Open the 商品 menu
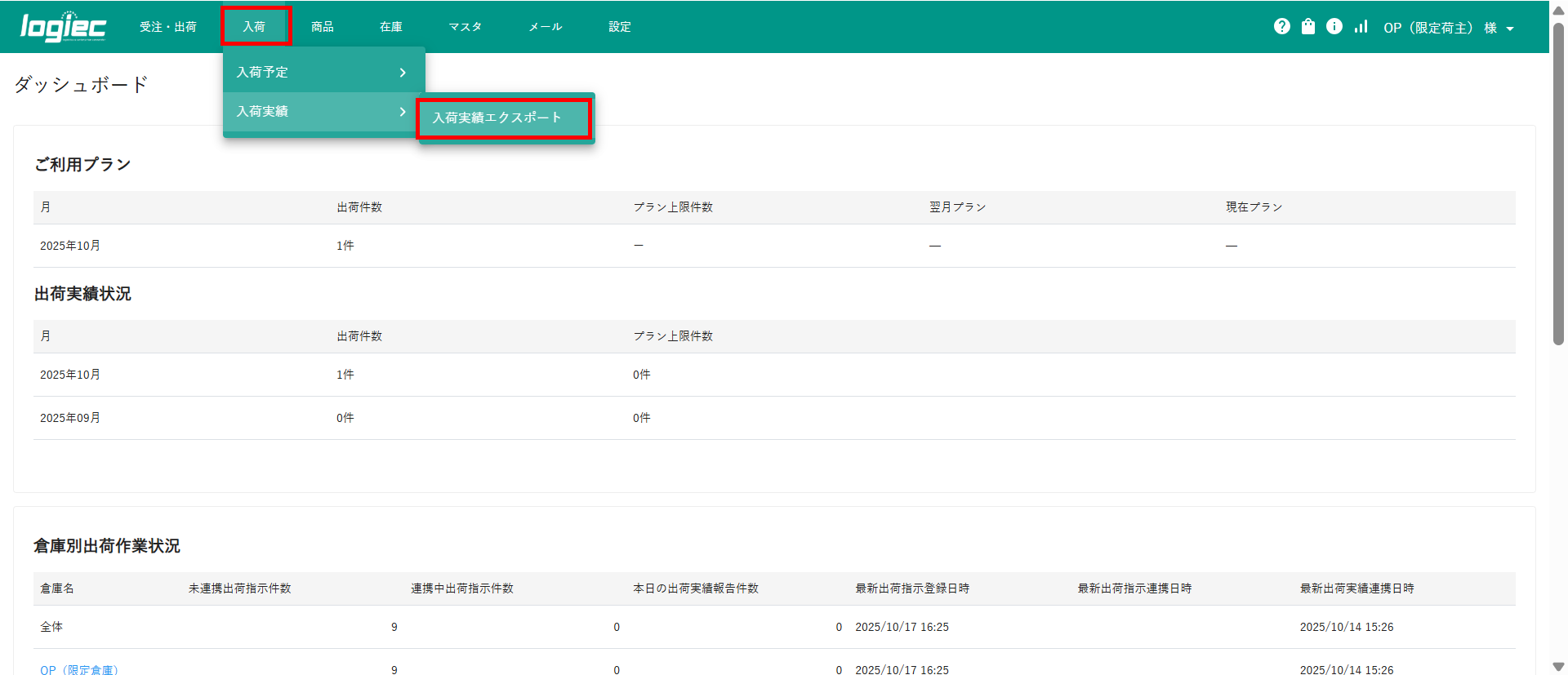1568x675 pixels. coord(322,27)
